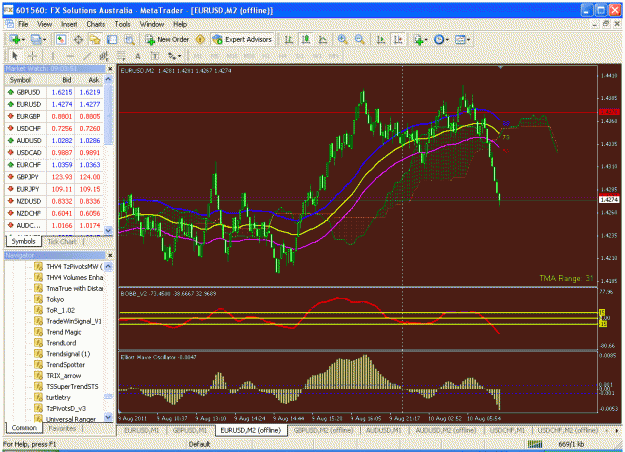
Task: Select the Text A tool
Action: coord(138,56)
